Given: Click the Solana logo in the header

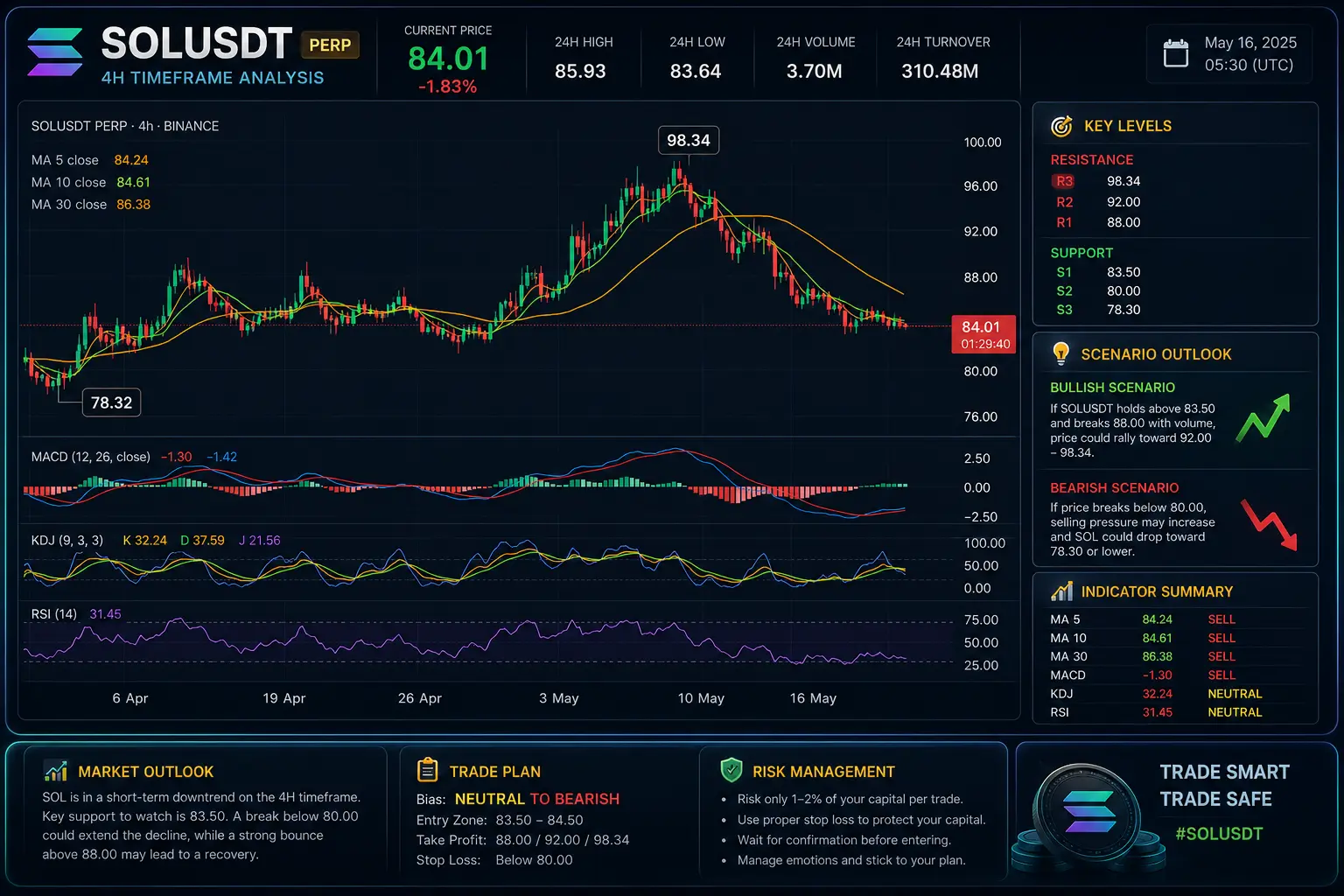Looking at the screenshot, I should (55, 52).
